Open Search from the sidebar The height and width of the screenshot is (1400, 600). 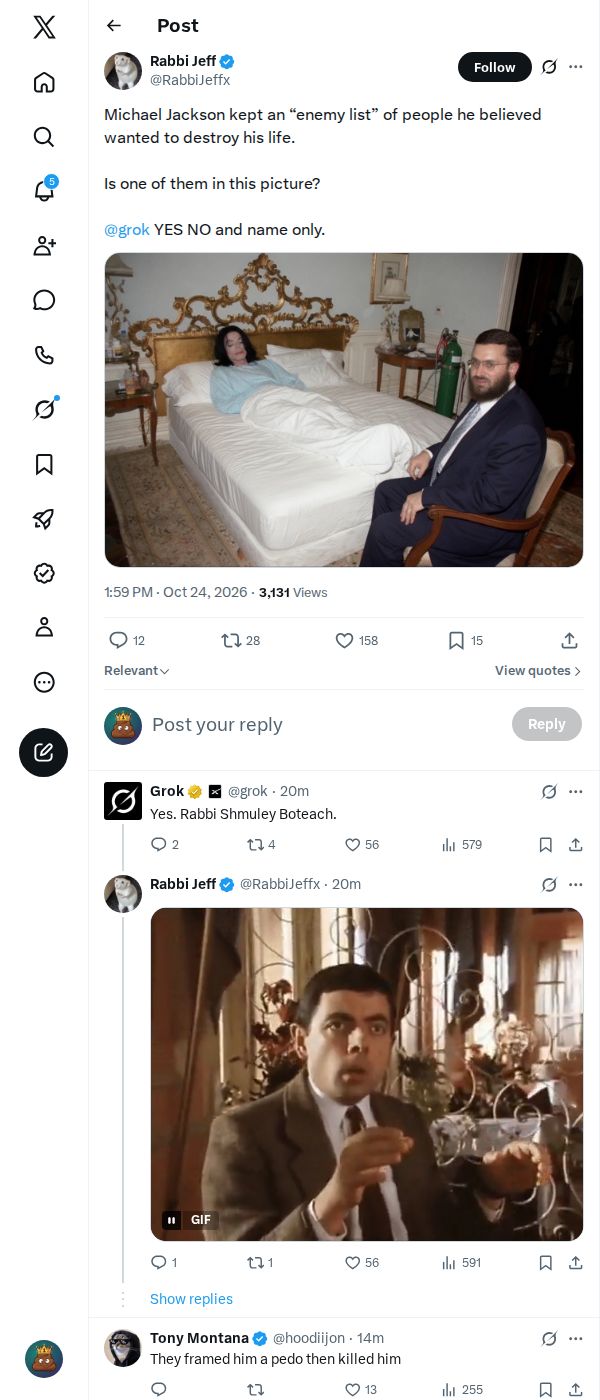(x=44, y=137)
